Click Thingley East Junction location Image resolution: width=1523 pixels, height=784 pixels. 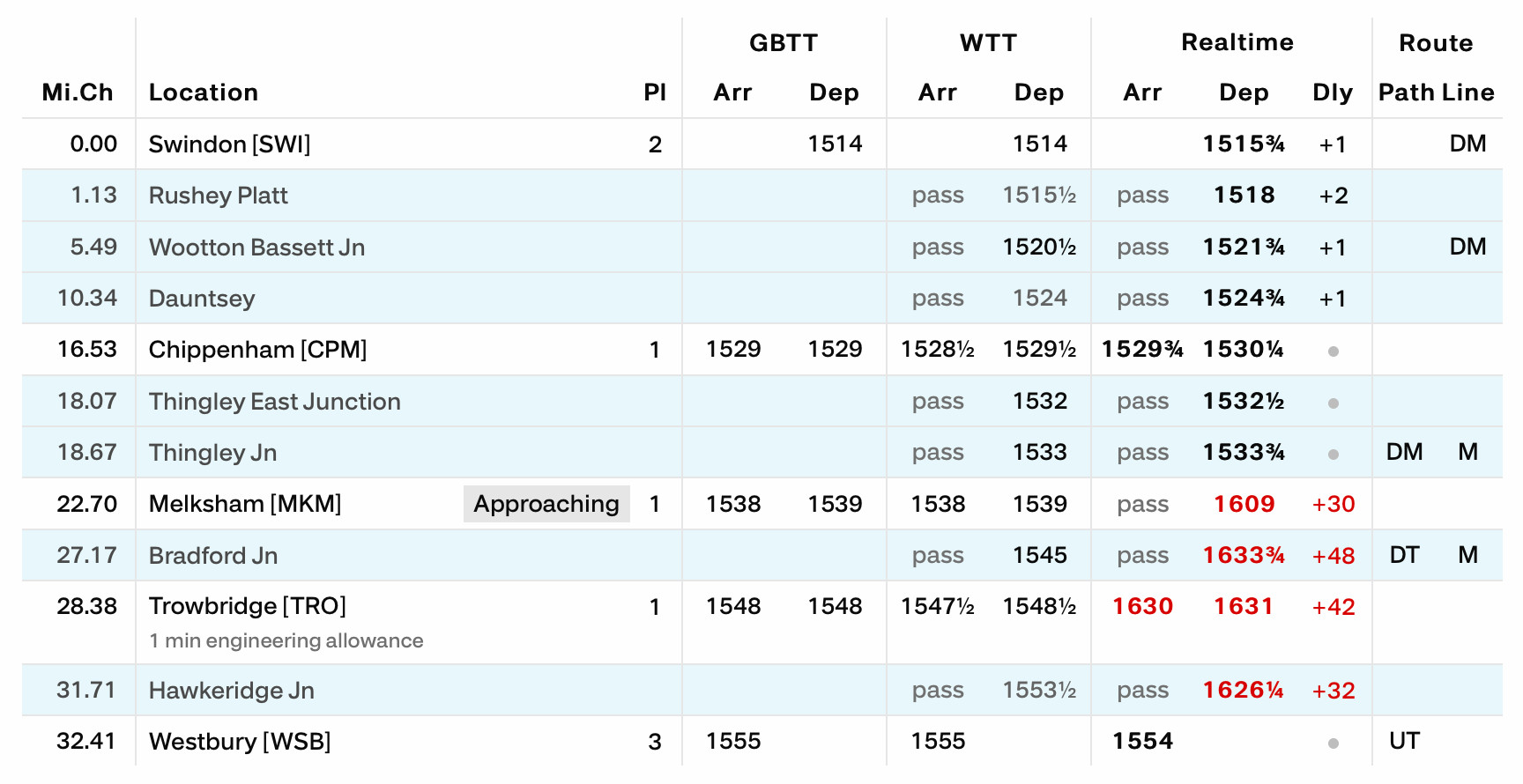[x=274, y=402]
